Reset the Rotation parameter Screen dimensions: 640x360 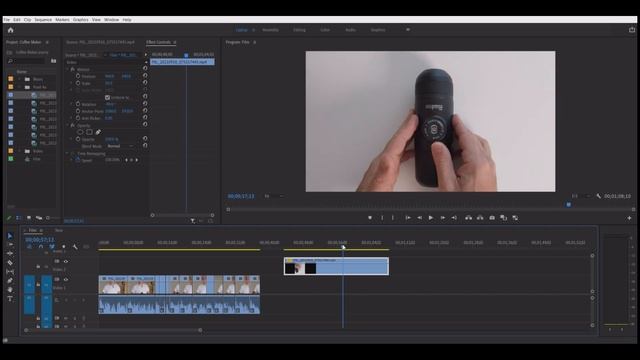point(145,104)
